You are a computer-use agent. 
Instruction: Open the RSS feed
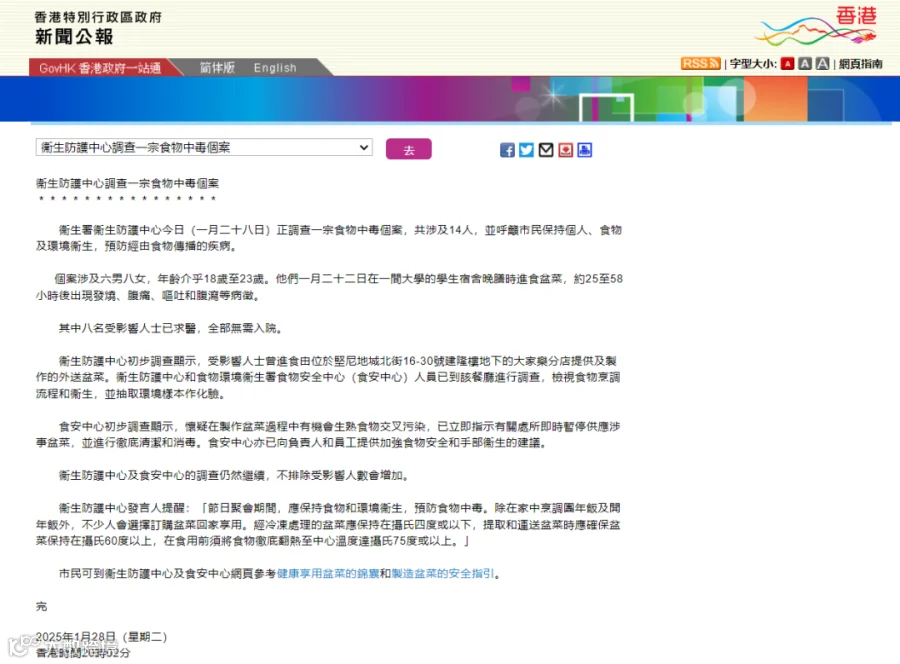point(700,64)
